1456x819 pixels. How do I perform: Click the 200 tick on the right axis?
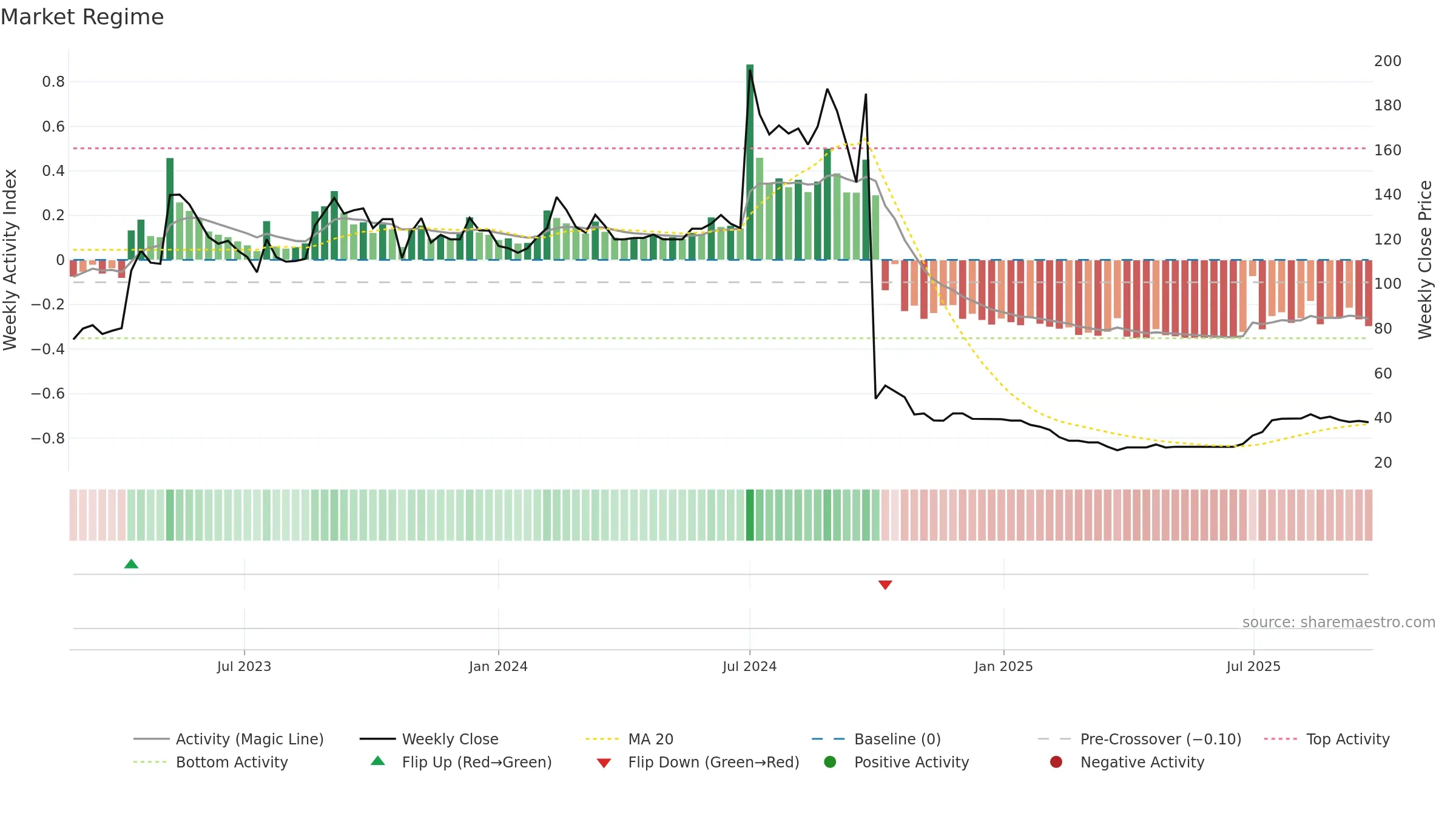pos(1387,61)
